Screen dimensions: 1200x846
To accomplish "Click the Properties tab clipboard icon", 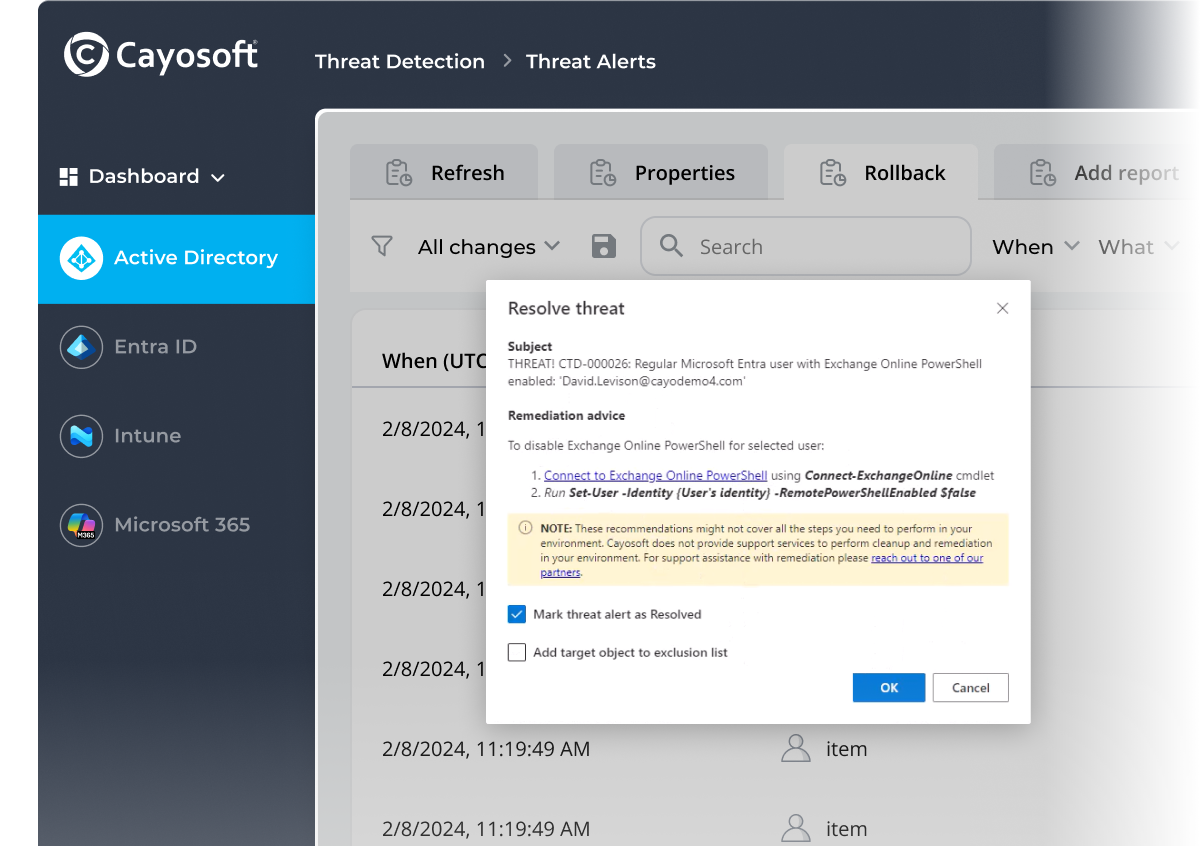I will pyautogui.click(x=603, y=173).
